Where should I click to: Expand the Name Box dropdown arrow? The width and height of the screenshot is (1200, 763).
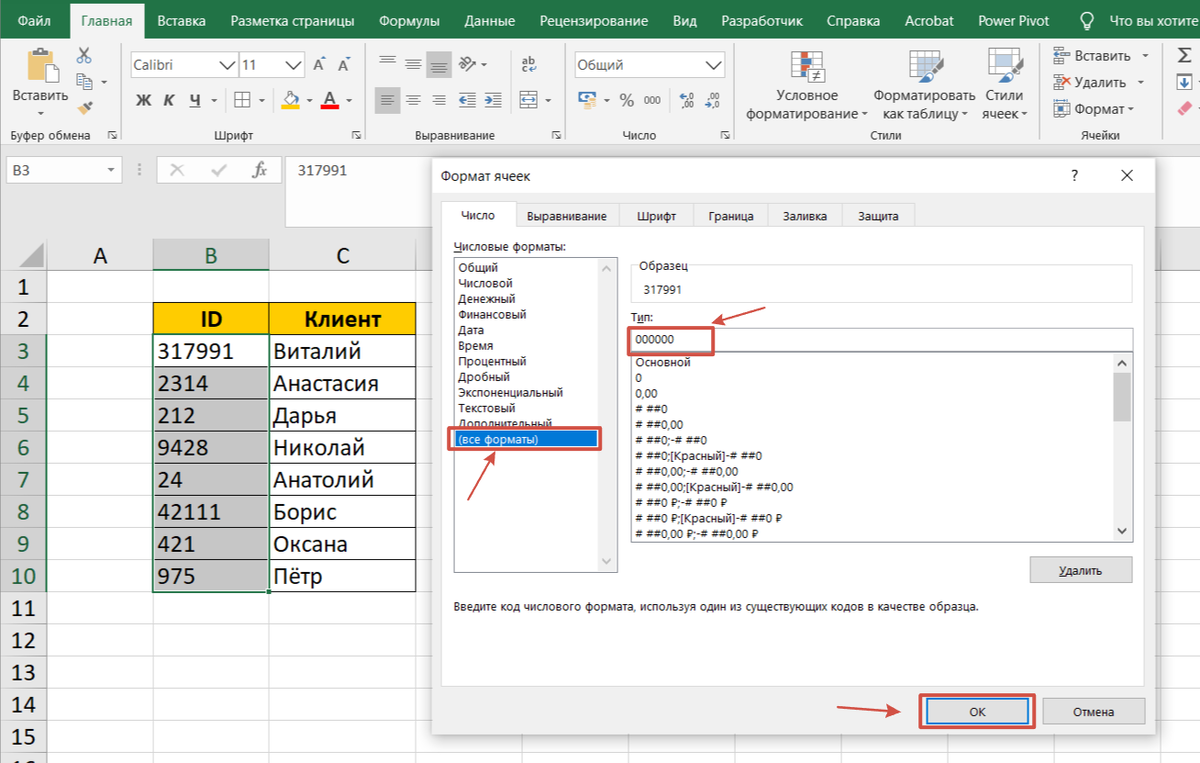click(x=111, y=171)
